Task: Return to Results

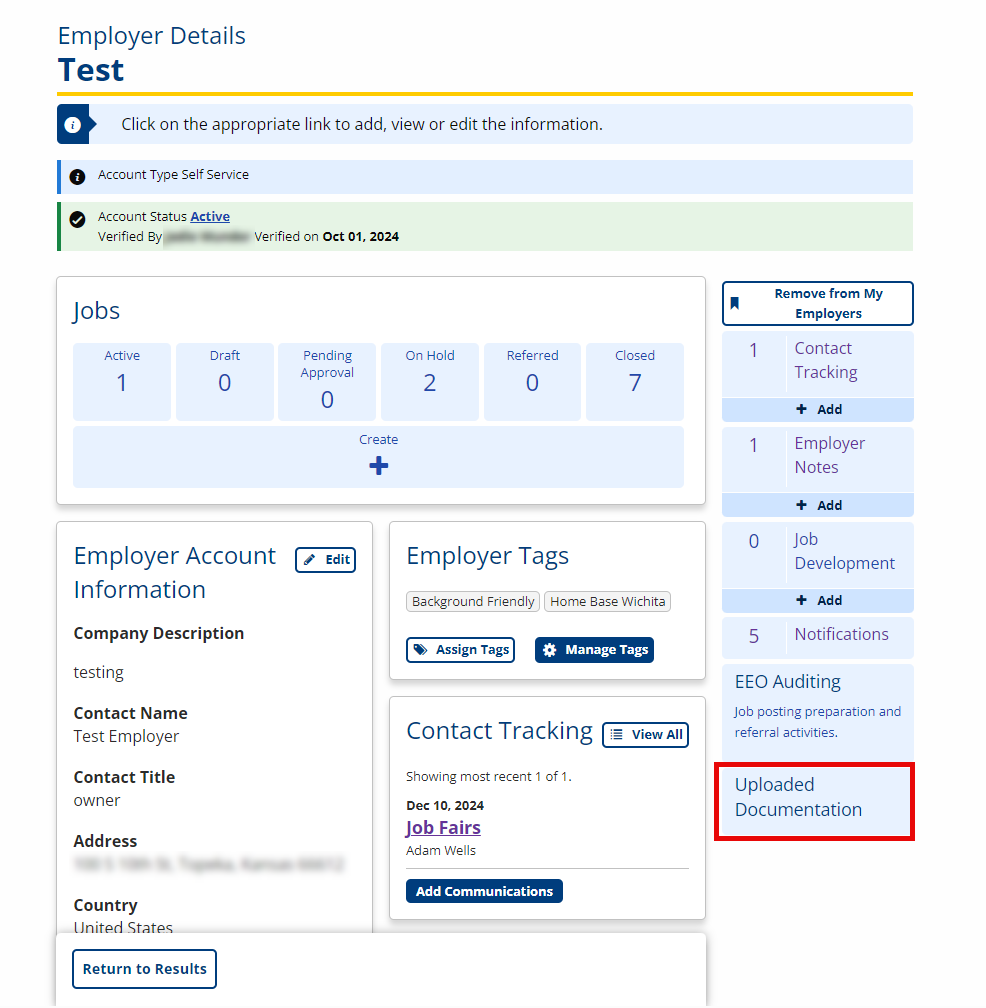Action: click(145, 969)
